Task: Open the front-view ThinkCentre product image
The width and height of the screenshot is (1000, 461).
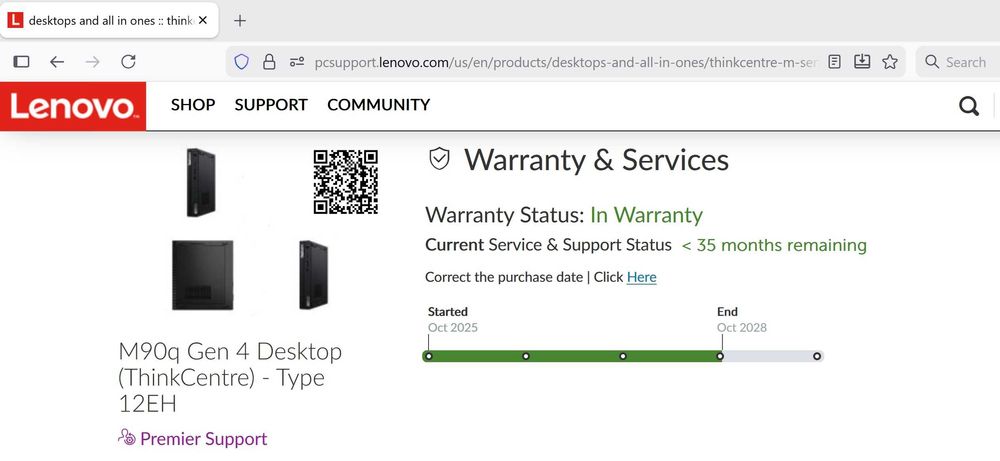Action: (202, 275)
